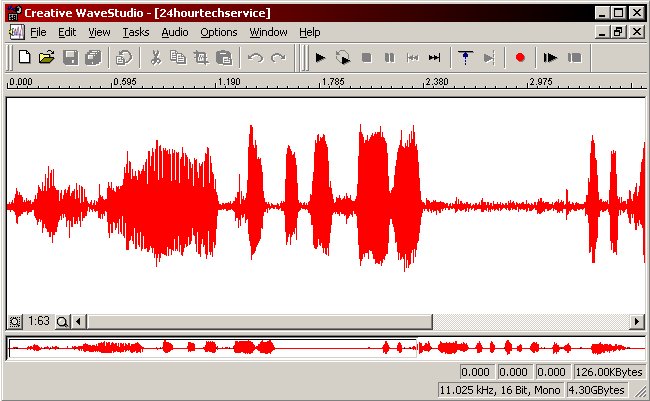Click the New file icon
Screen dimensions: 650x401
click(x=25, y=58)
